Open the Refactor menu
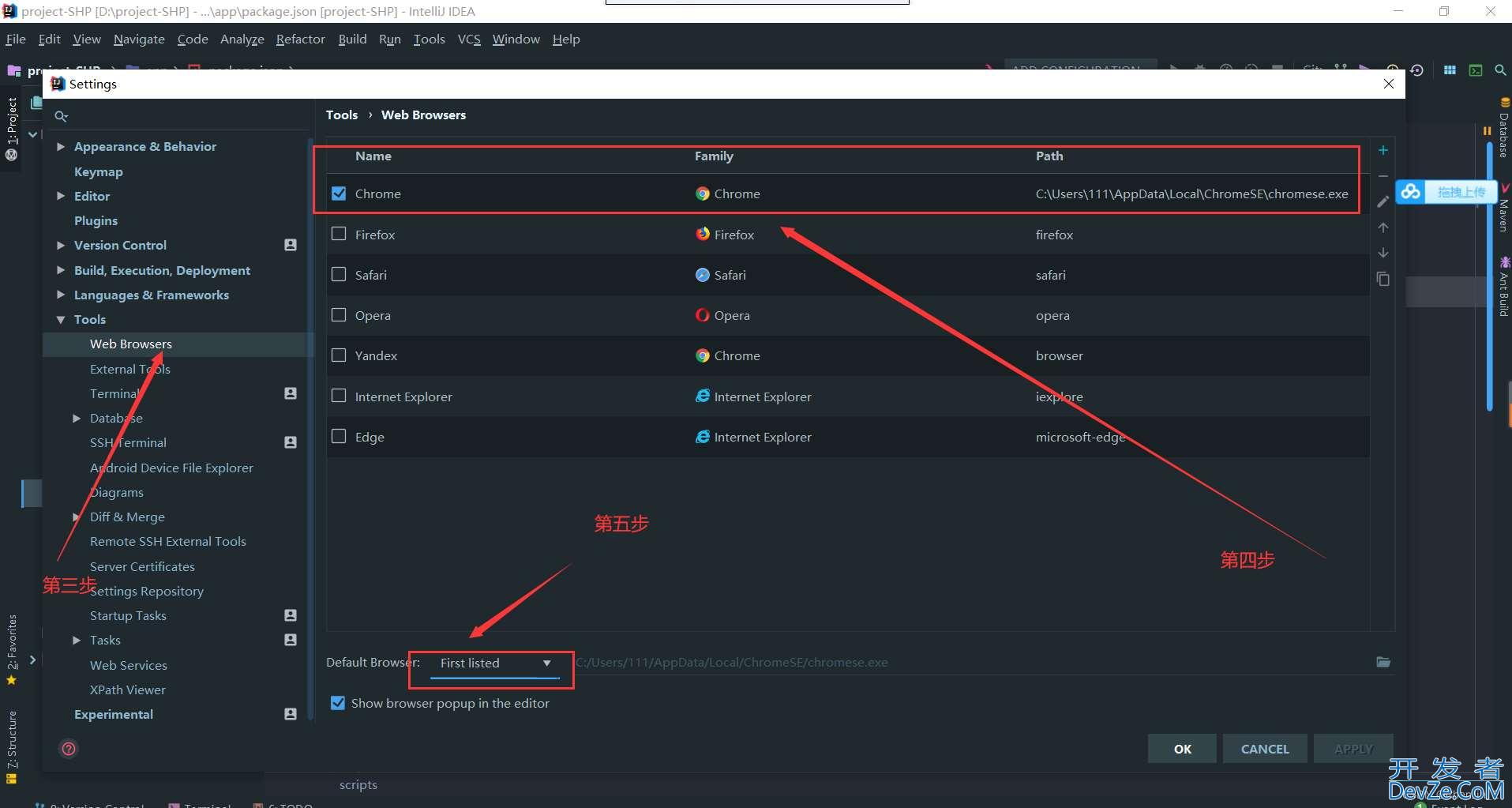Viewport: 1512px width, 808px height. (x=300, y=39)
